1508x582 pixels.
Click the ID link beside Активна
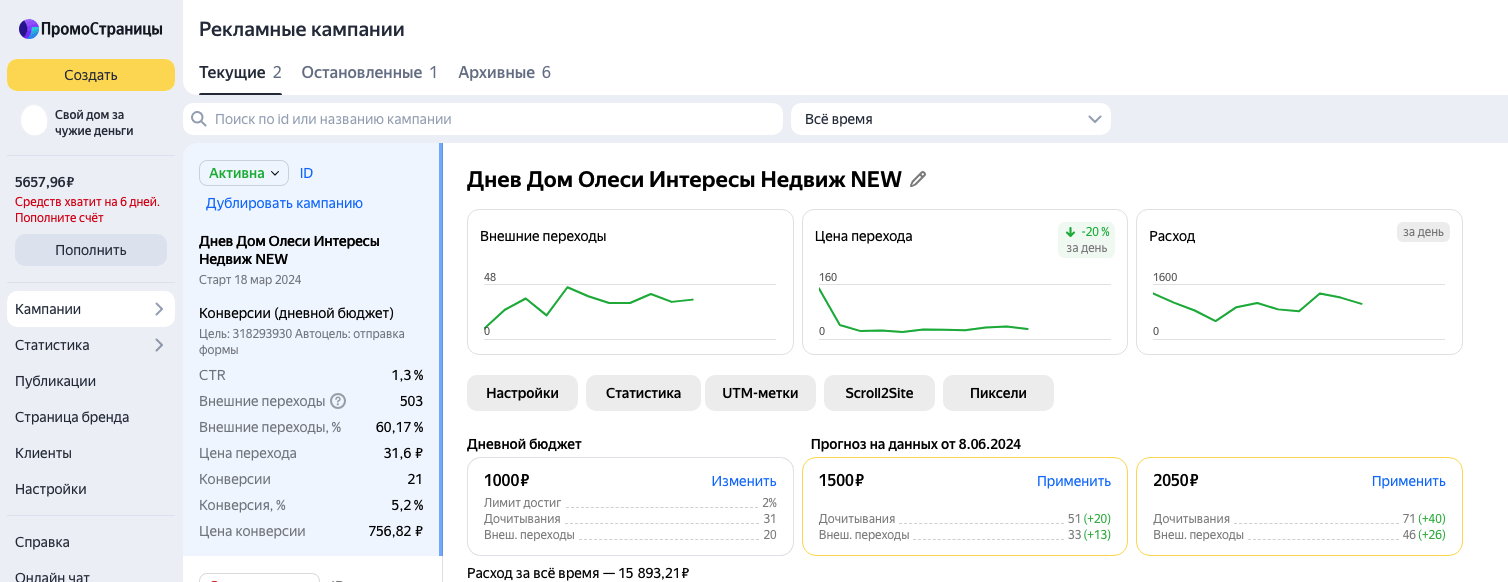click(306, 173)
